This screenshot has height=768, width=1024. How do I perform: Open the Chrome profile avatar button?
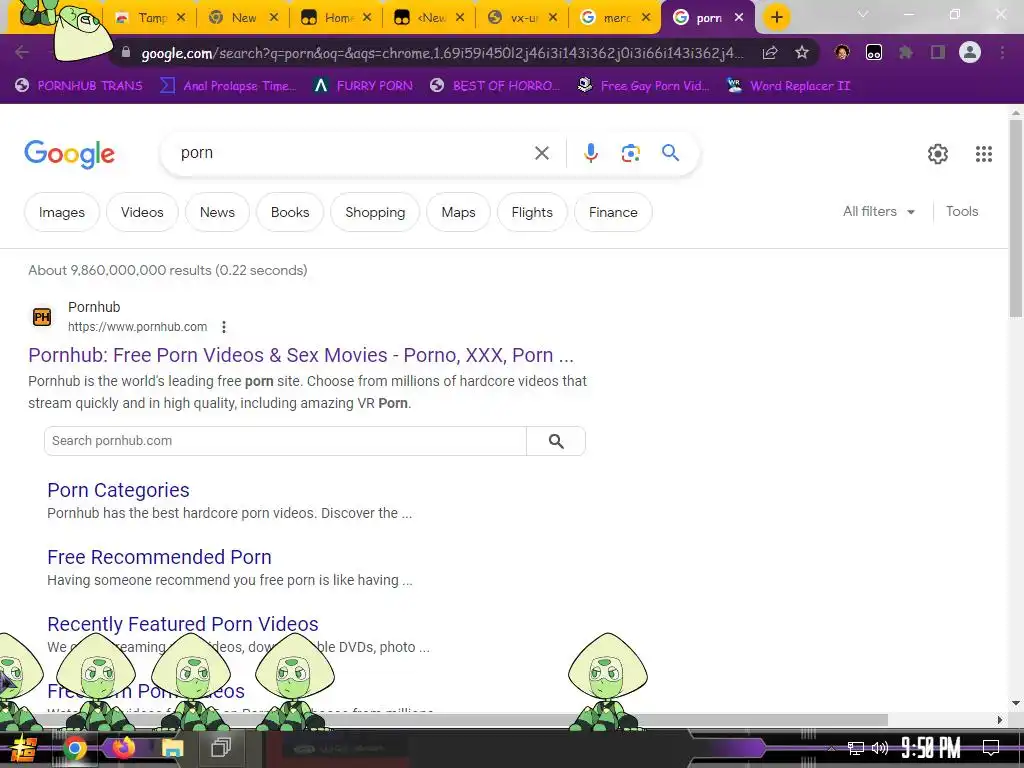[970, 52]
